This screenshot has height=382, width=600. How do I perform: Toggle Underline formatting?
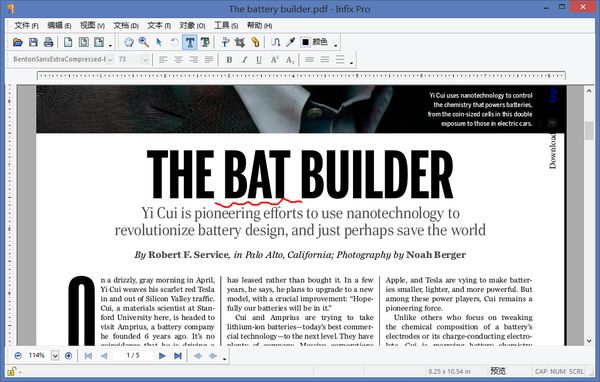(259, 60)
